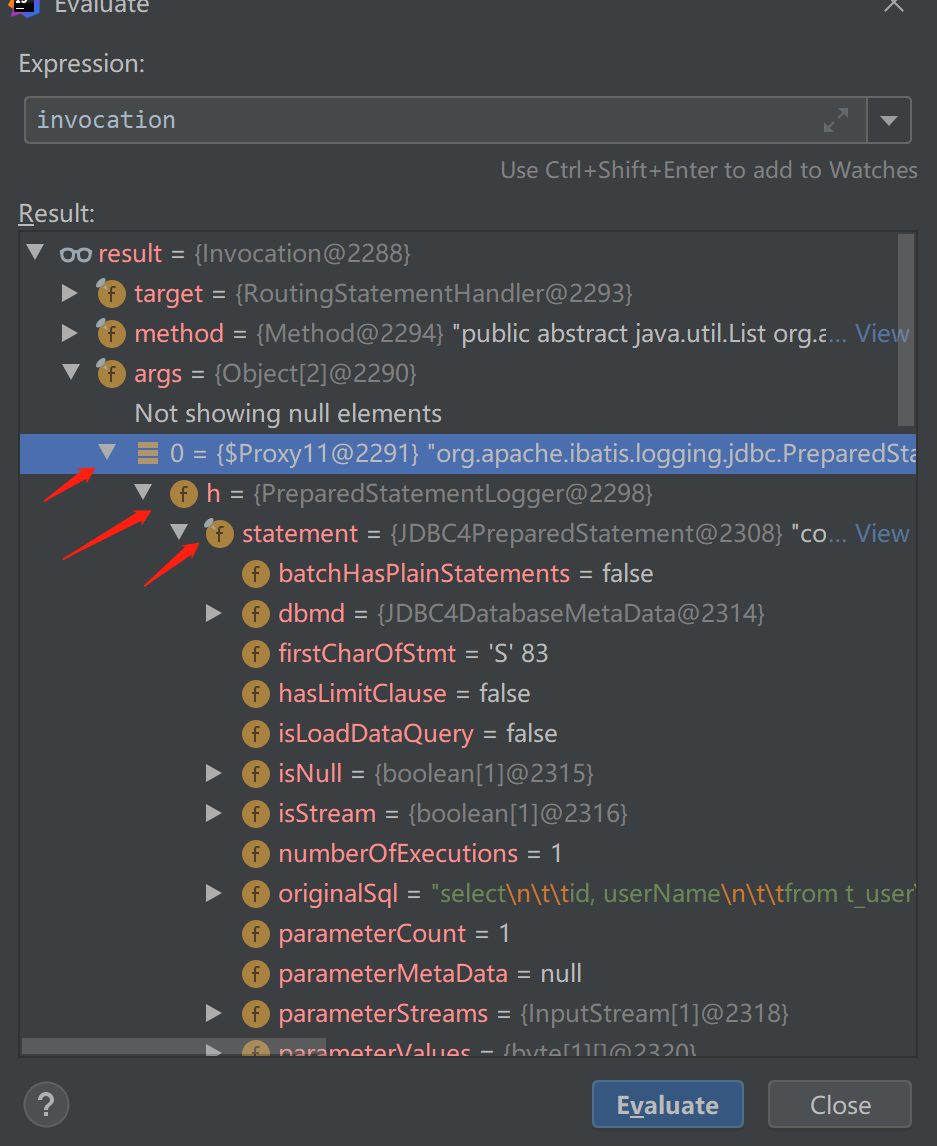The image size is (937, 1146).
Task: Collapse the args array node
Action: (71, 373)
